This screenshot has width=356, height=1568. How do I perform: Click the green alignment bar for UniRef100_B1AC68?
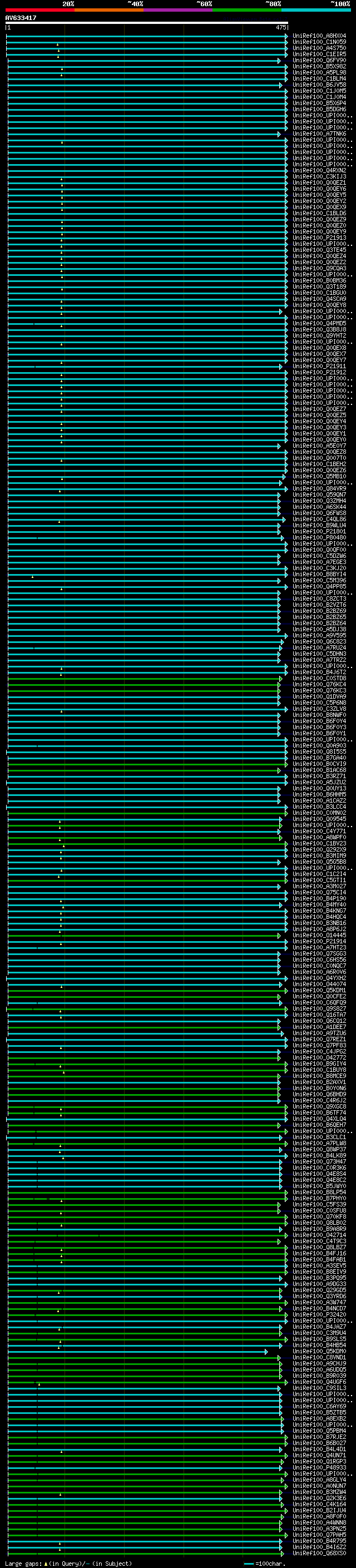(143, 770)
